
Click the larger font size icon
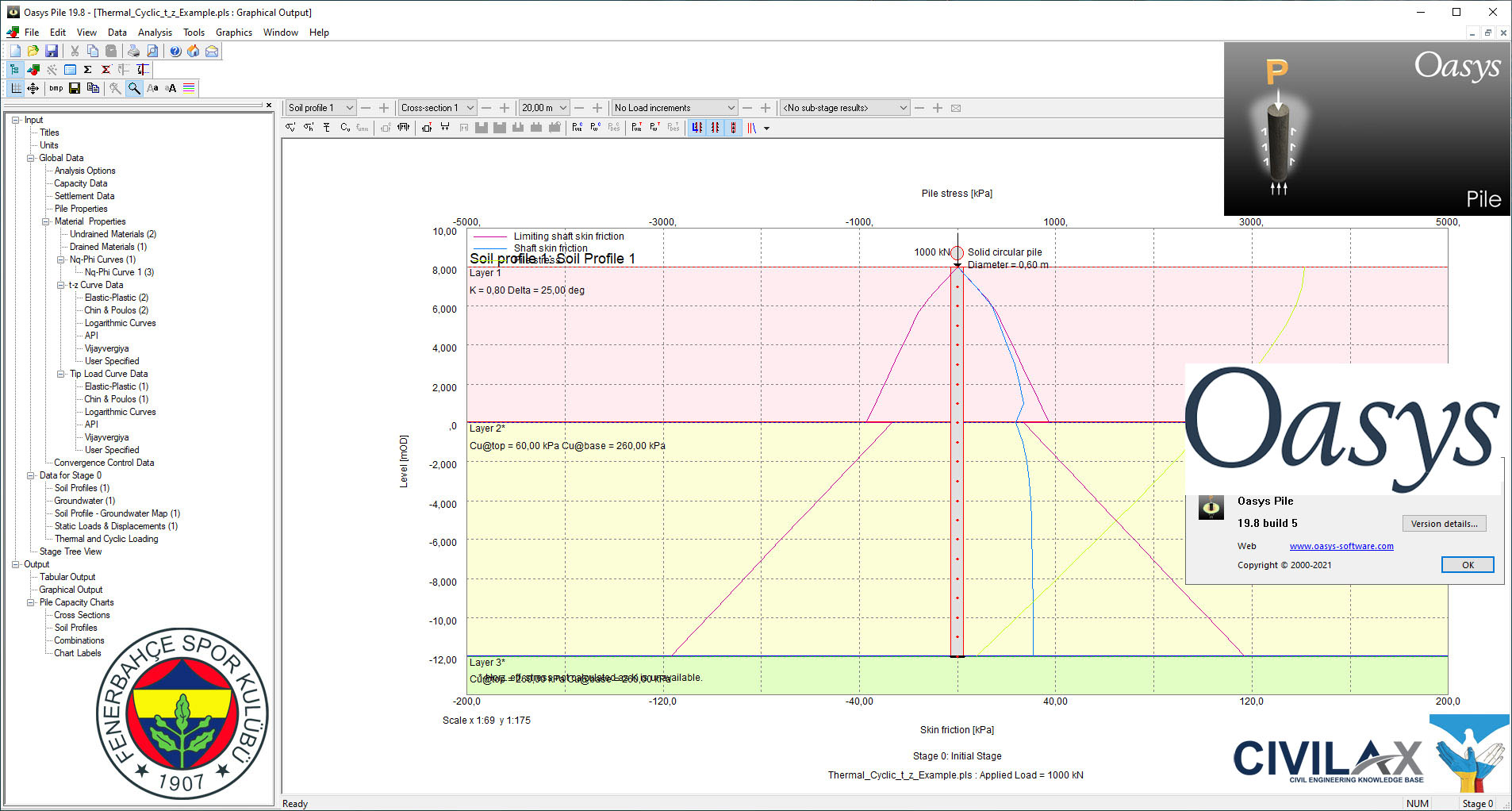(x=171, y=88)
